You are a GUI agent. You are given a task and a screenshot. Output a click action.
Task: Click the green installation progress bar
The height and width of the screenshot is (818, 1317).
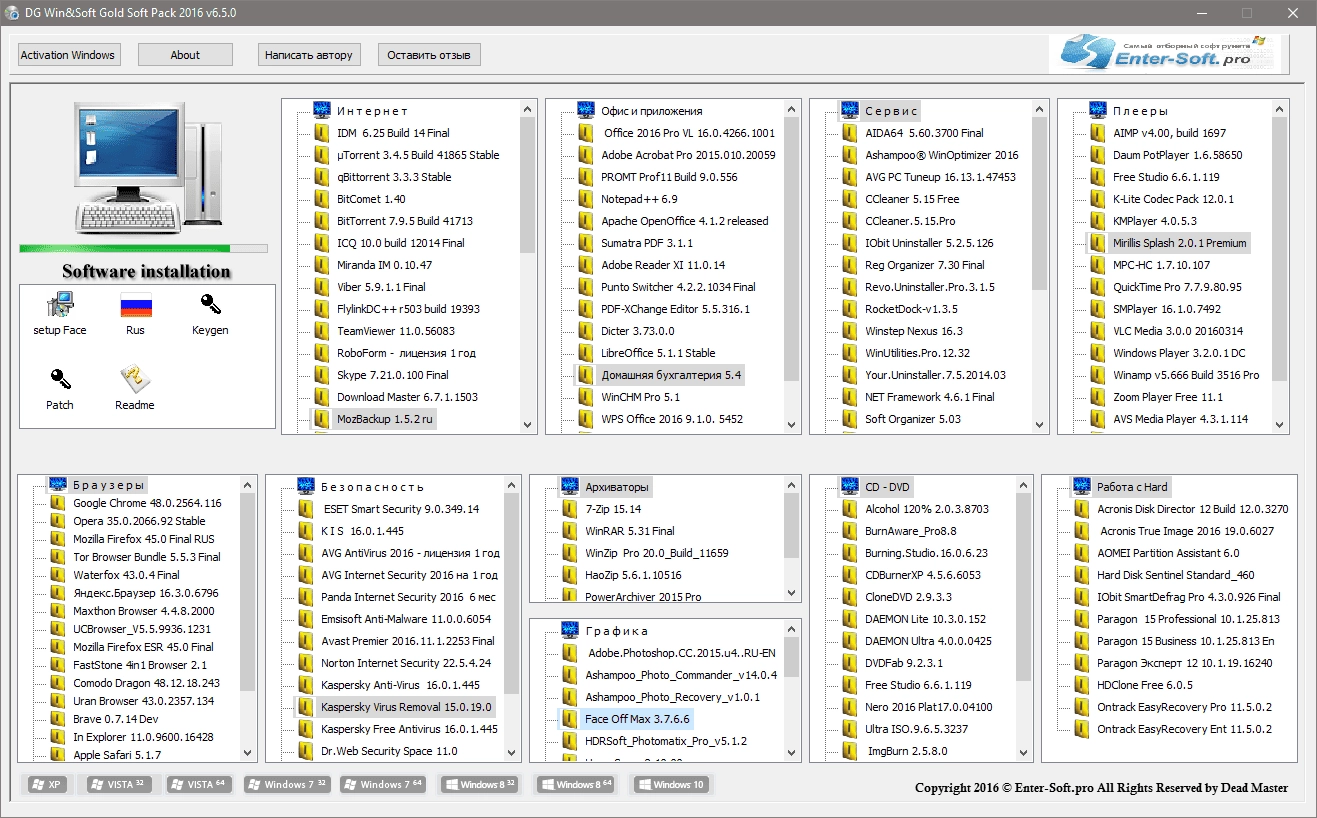[x=143, y=248]
